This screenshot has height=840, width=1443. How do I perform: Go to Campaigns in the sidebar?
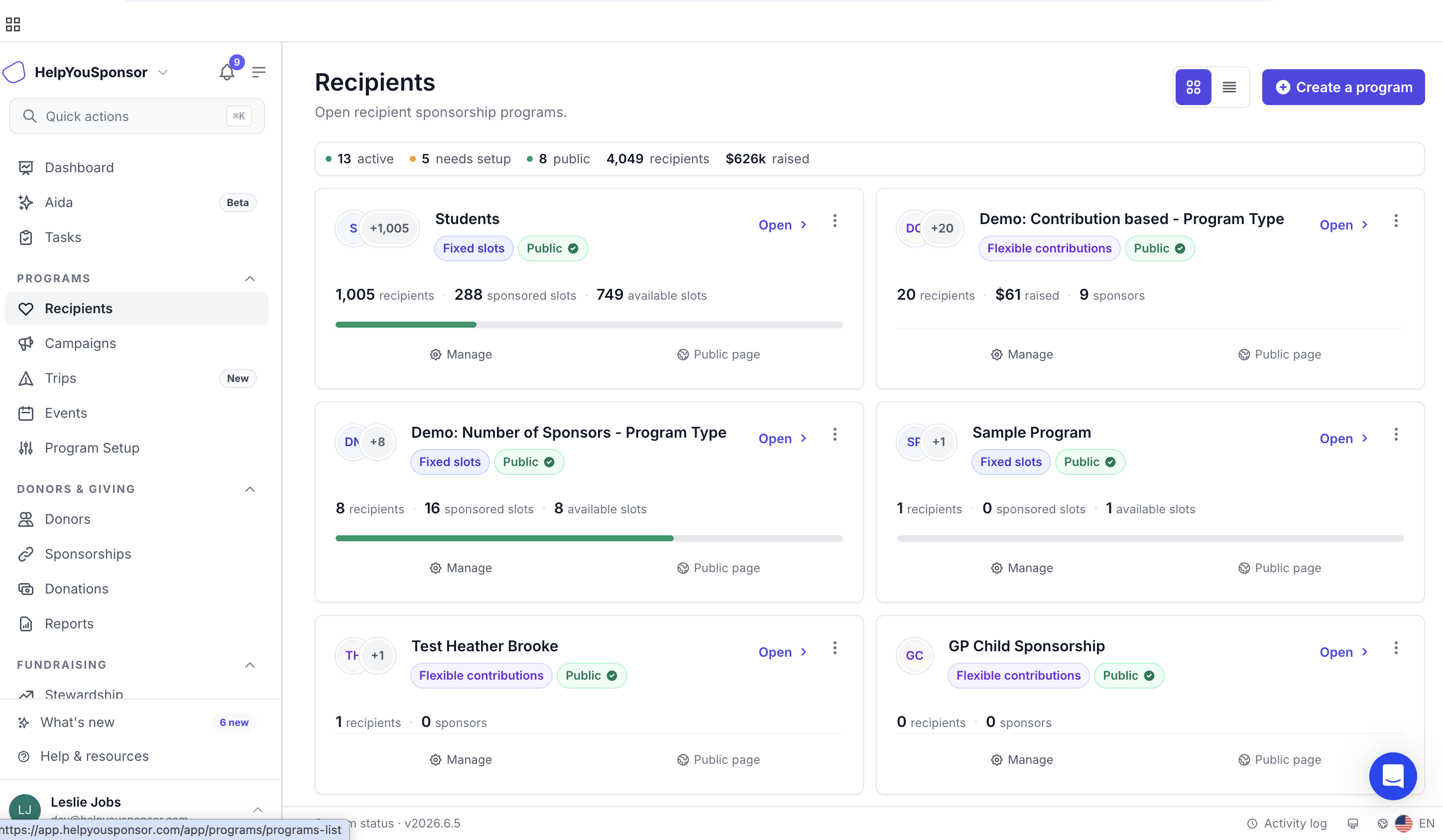(137, 343)
